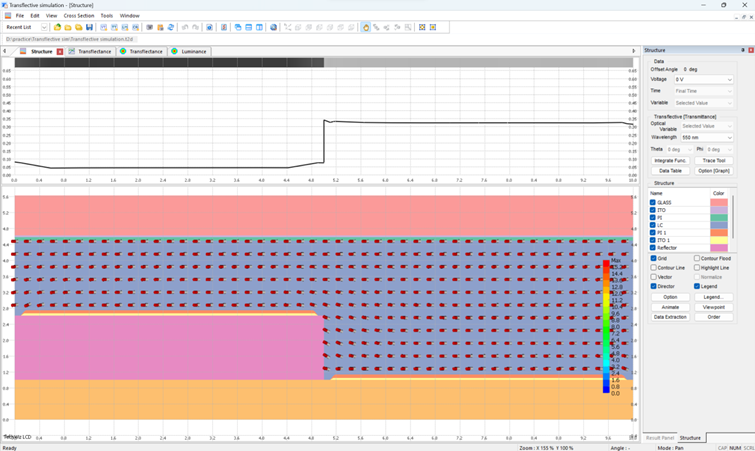Open the Cross Section menu
This screenshot has height=451, width=755.
click(79, 16)
